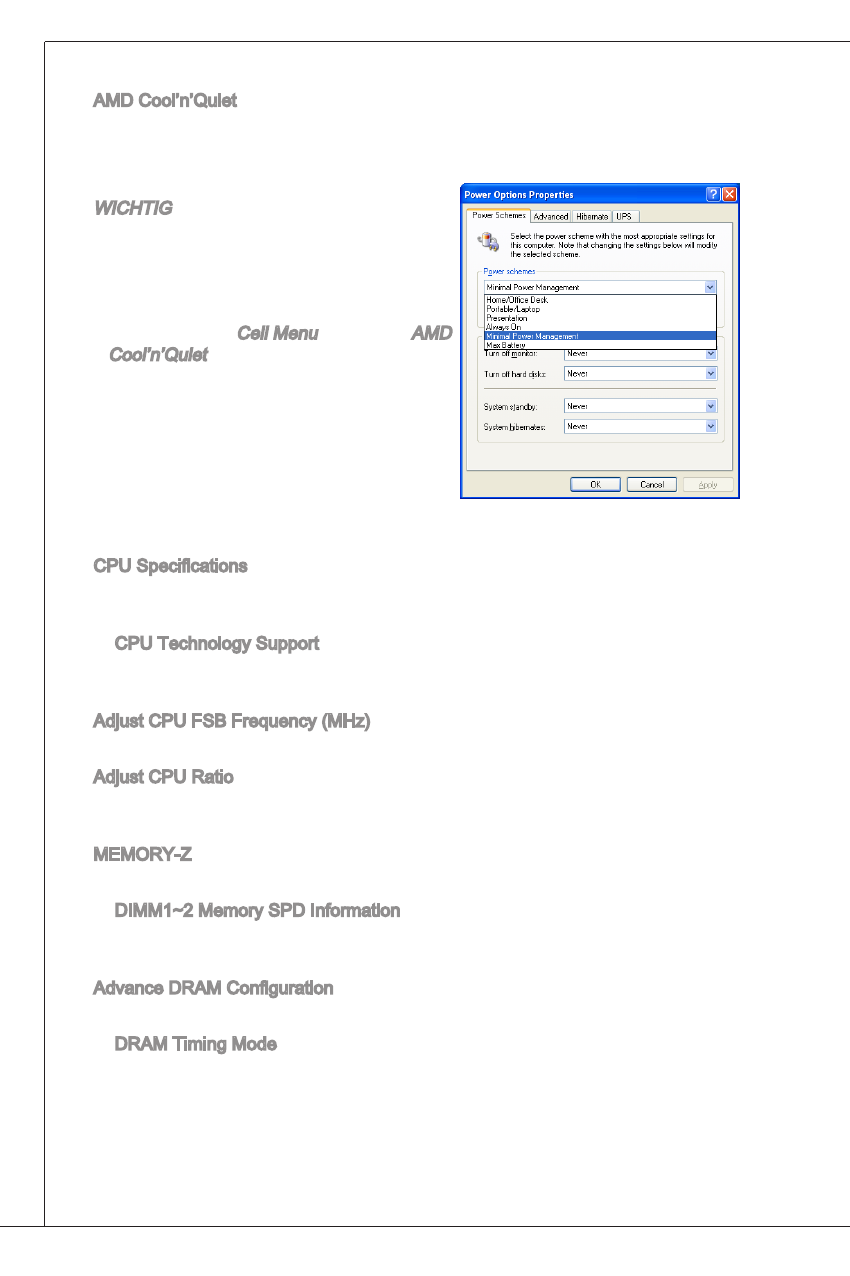The width and height of the screenshot is (850, 1276).
Task: Click the DRAM Timing Mode heading
Action: 196,1044
